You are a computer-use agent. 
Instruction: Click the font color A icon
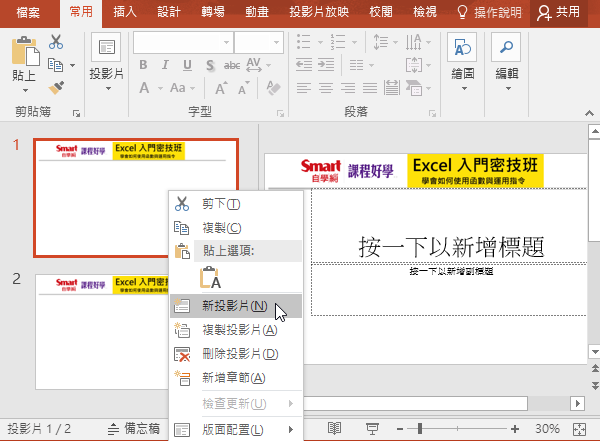(144, 88)
